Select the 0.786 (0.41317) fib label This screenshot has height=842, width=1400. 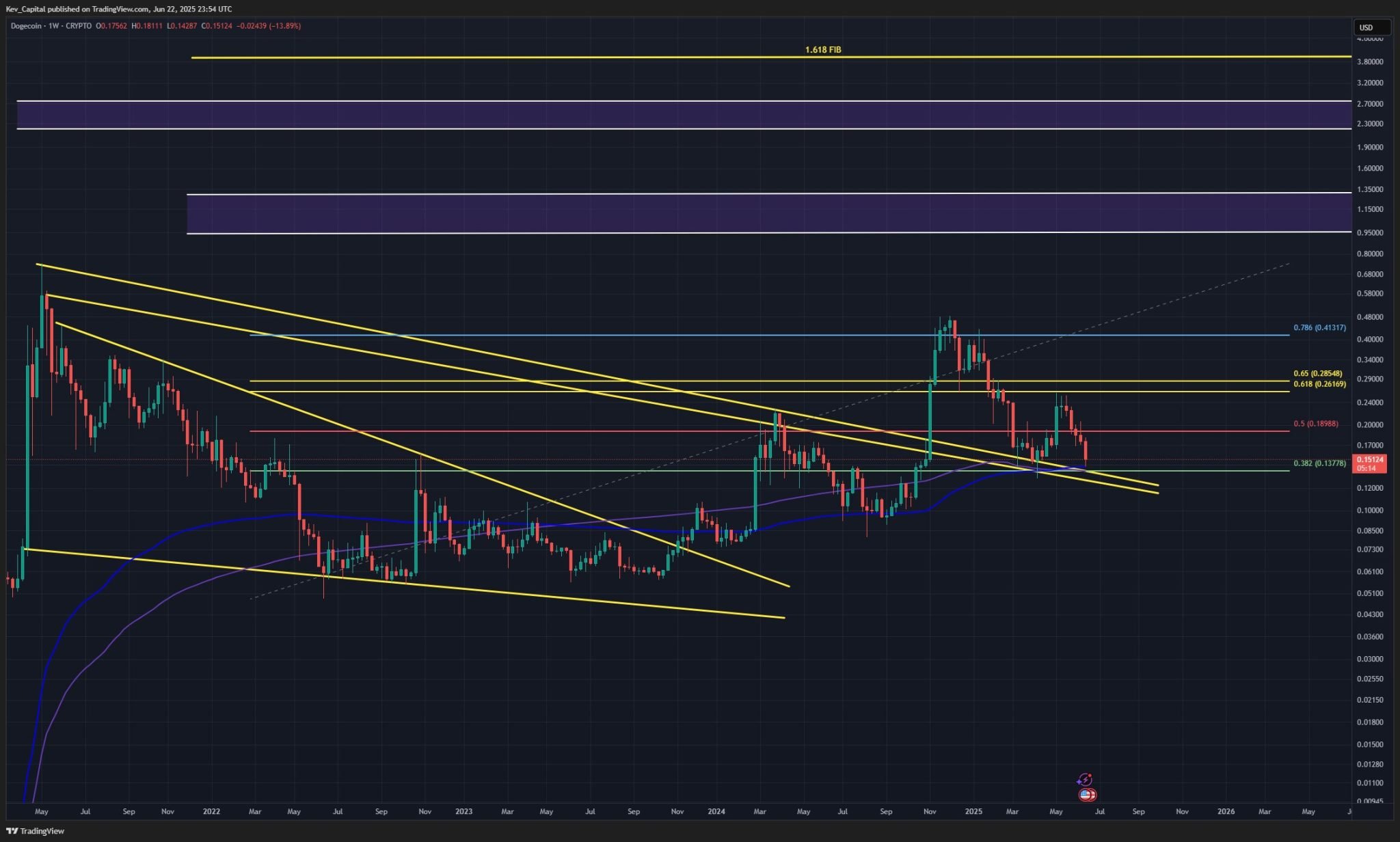pyautogui.click(x=1319, y=328)
